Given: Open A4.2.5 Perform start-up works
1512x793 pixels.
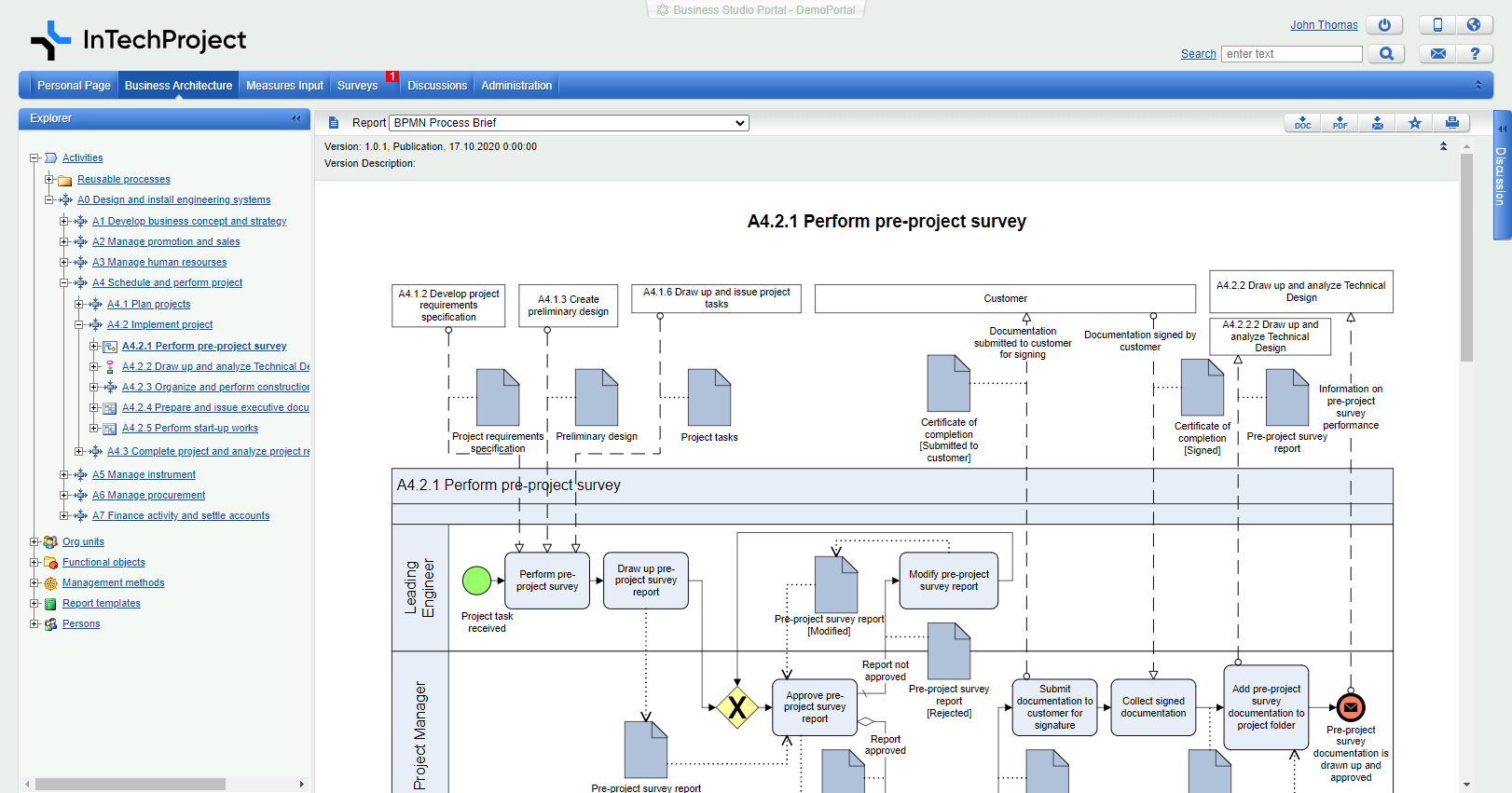Looking at the screenshot, I should (190, 429).
